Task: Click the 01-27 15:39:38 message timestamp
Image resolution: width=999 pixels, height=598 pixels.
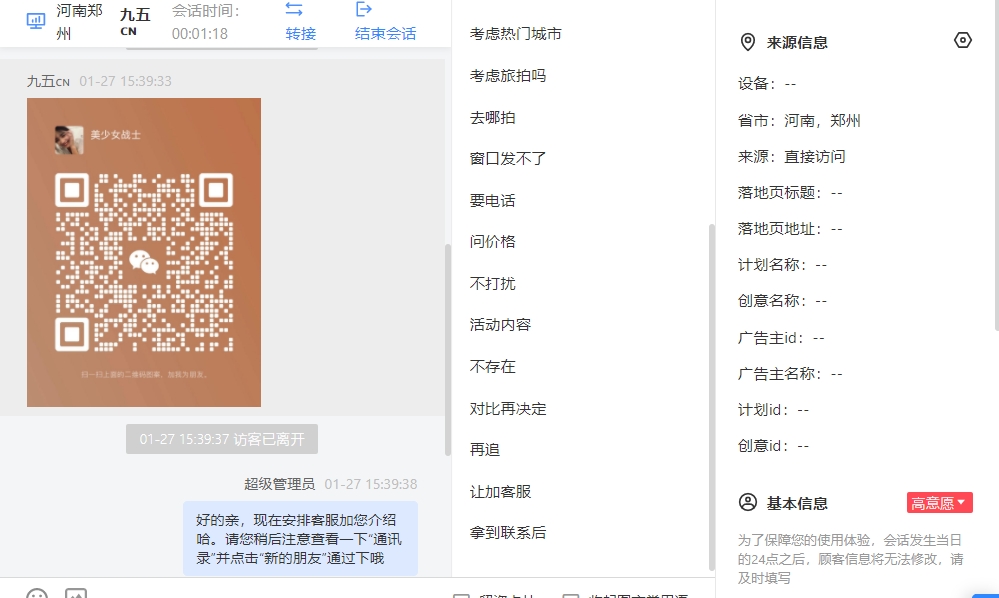Action: click(371, 484)
